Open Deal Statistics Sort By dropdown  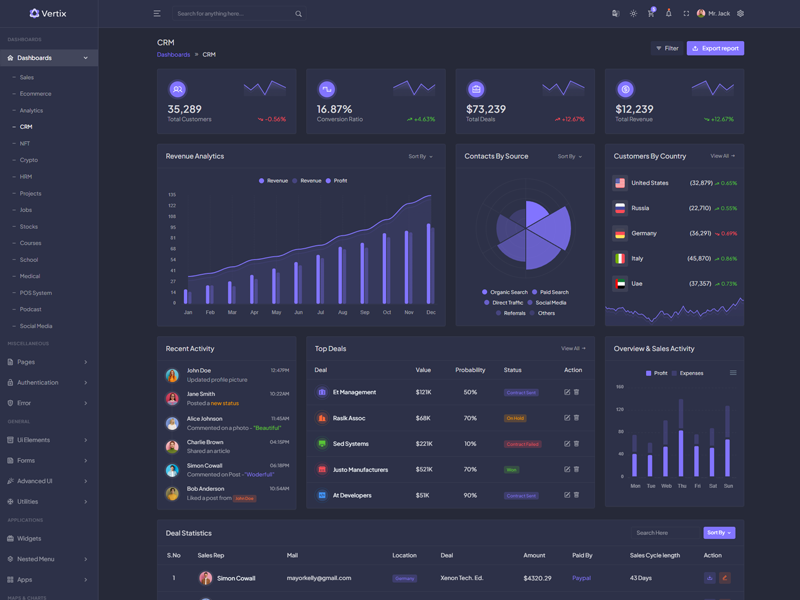click(x=719, y=533)
